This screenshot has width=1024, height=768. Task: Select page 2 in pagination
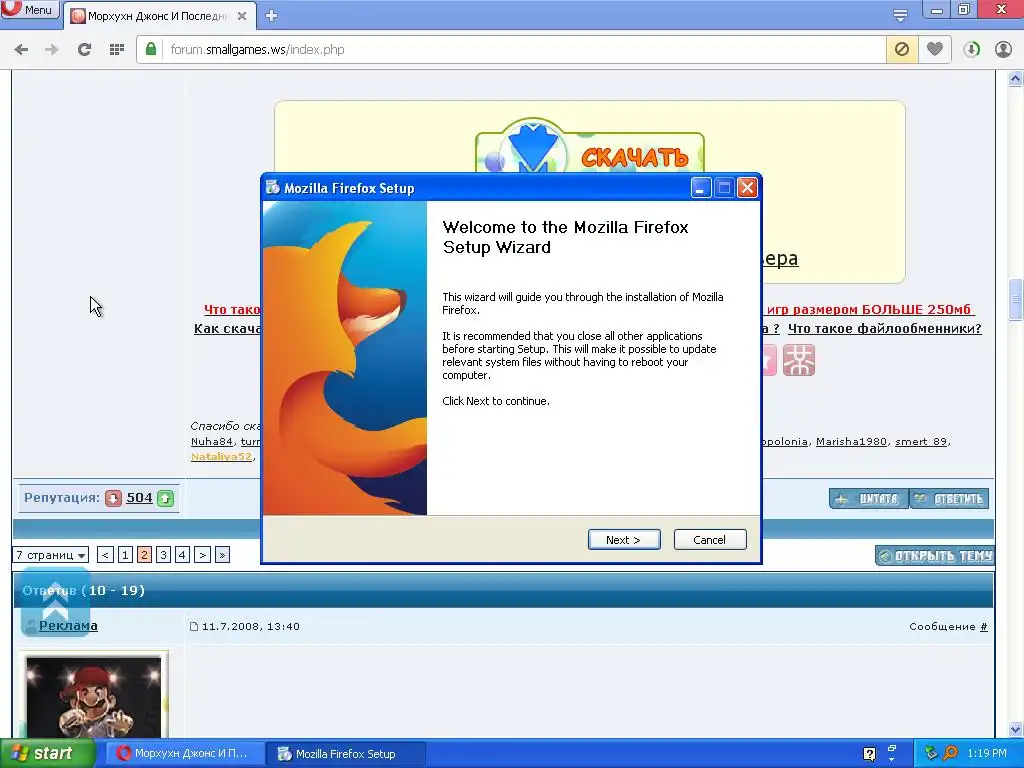coord(144,555)
